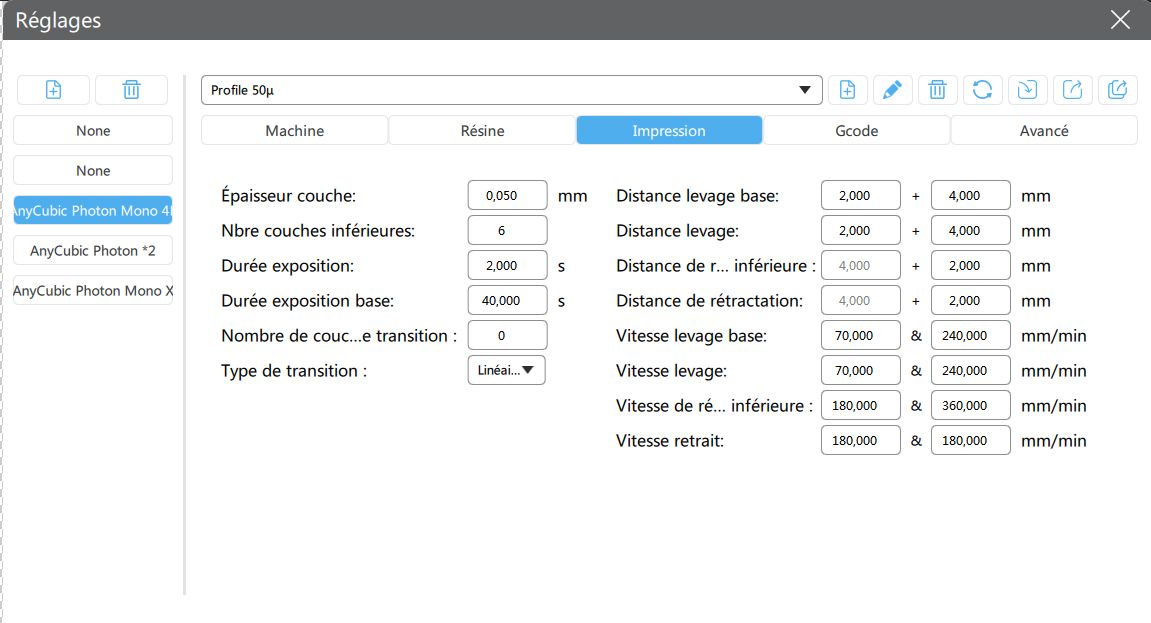
Task: Import a profile using the import icon
Action: [x=1028, y=90]
